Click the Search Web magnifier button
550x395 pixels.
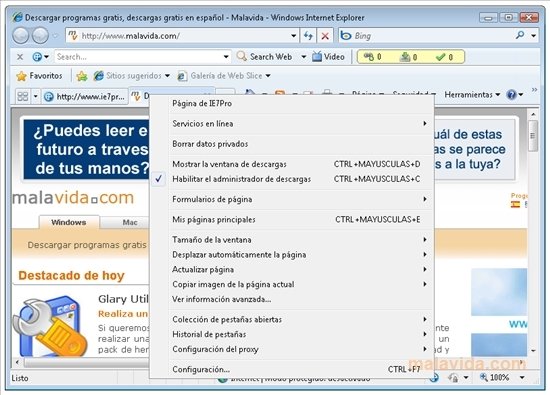point(265,56)
